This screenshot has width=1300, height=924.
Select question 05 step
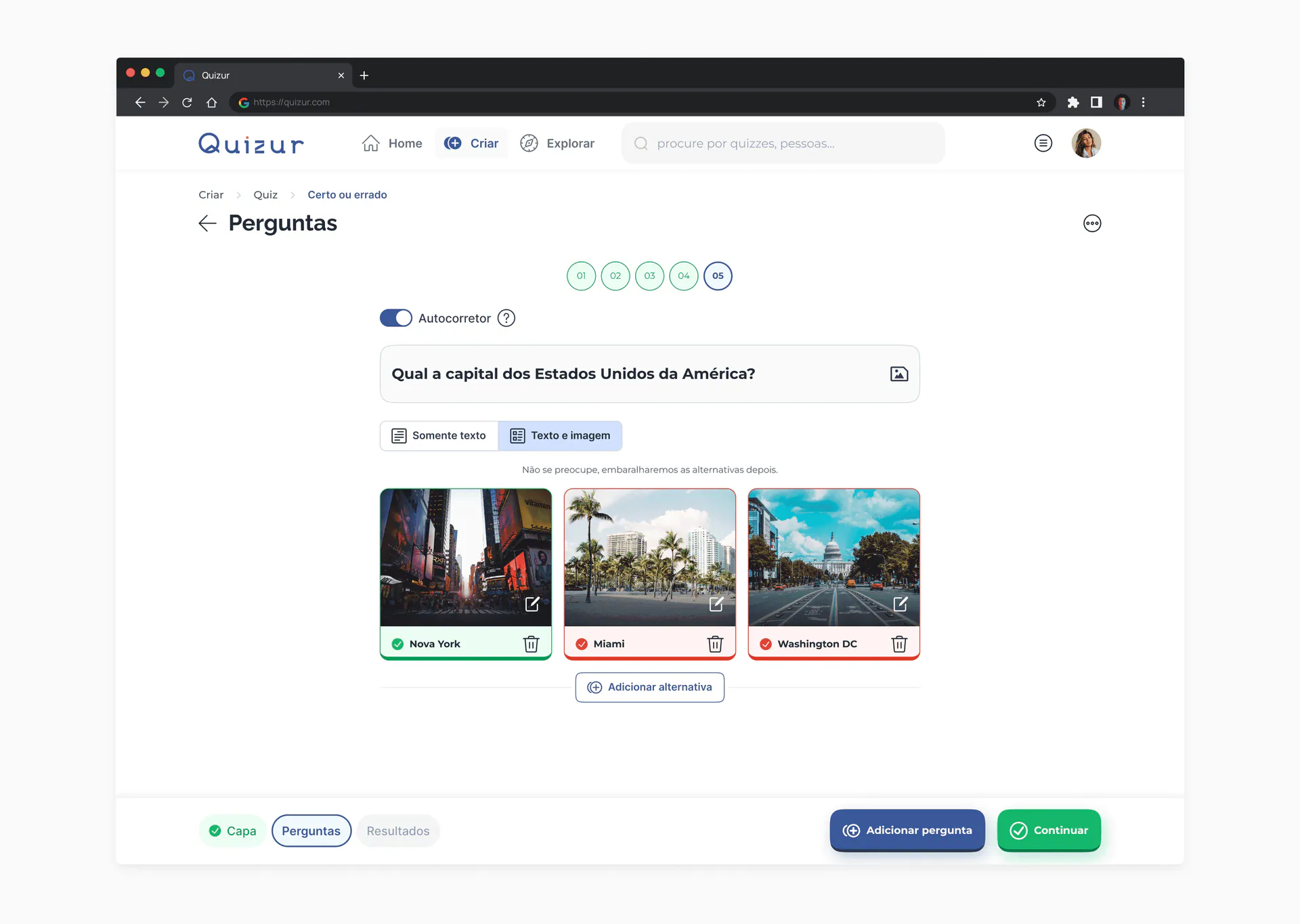718,276
